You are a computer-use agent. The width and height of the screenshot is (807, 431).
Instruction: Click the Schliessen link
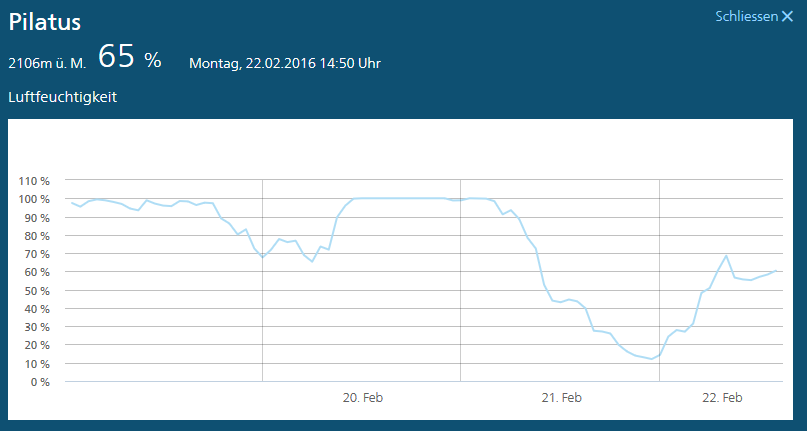746,16
